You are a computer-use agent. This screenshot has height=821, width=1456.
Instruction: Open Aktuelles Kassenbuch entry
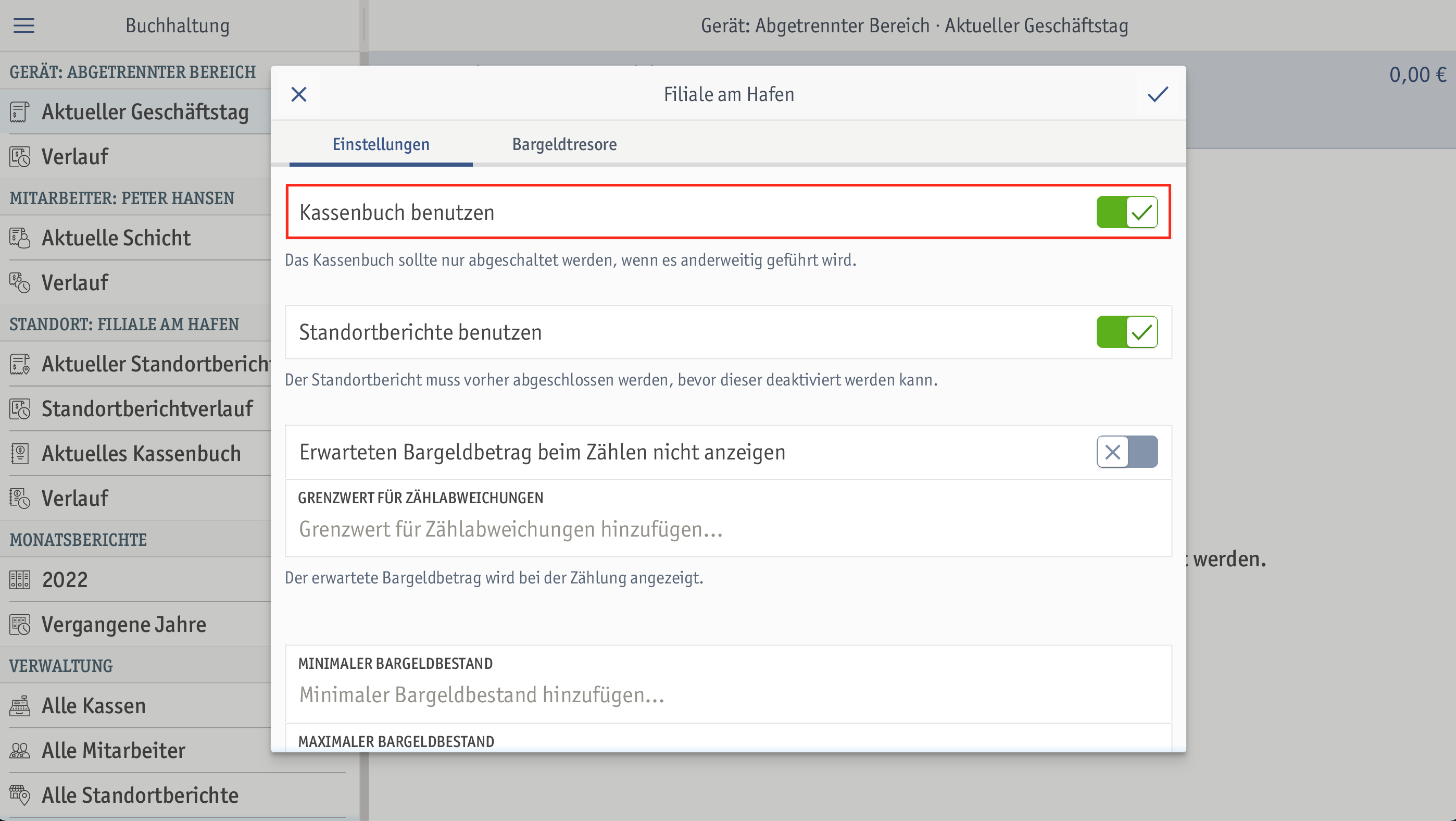tap(141, 453)
